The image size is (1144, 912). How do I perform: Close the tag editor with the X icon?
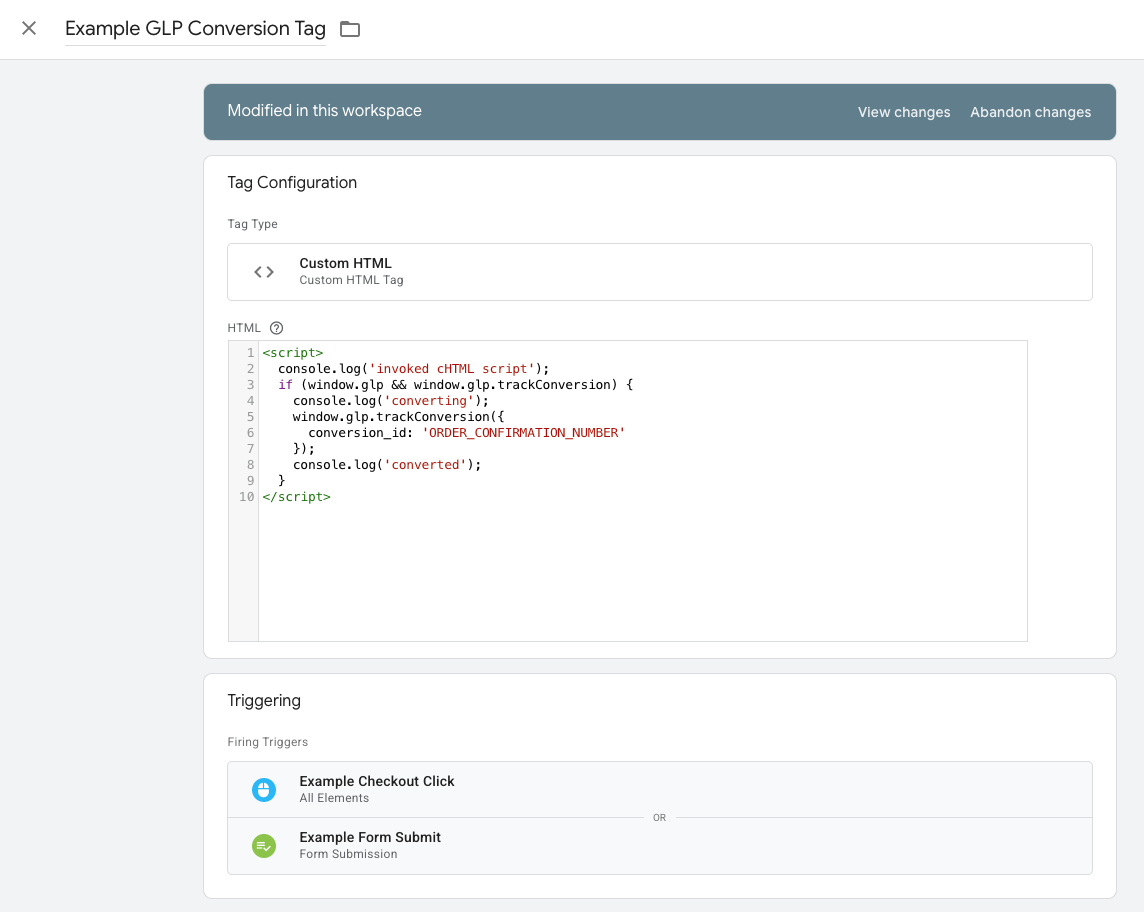coord(29,29)
